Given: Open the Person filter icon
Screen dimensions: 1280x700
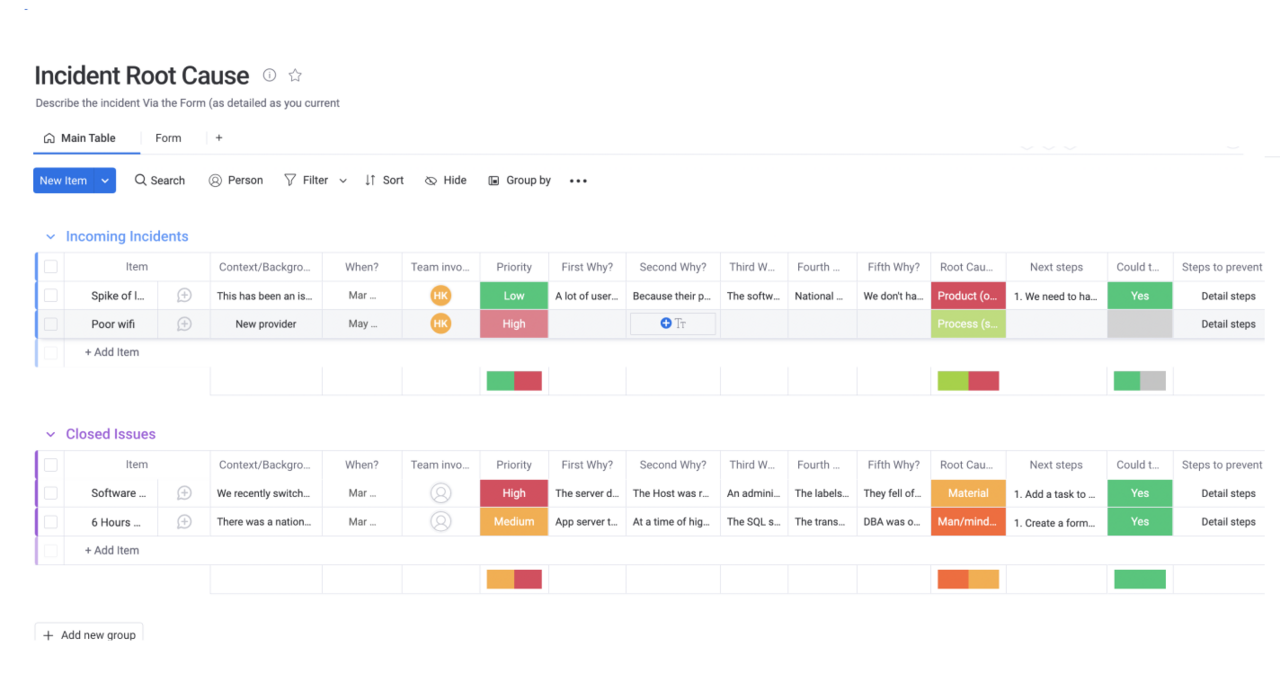Looking at the screenshot, I should click(215, 181).
